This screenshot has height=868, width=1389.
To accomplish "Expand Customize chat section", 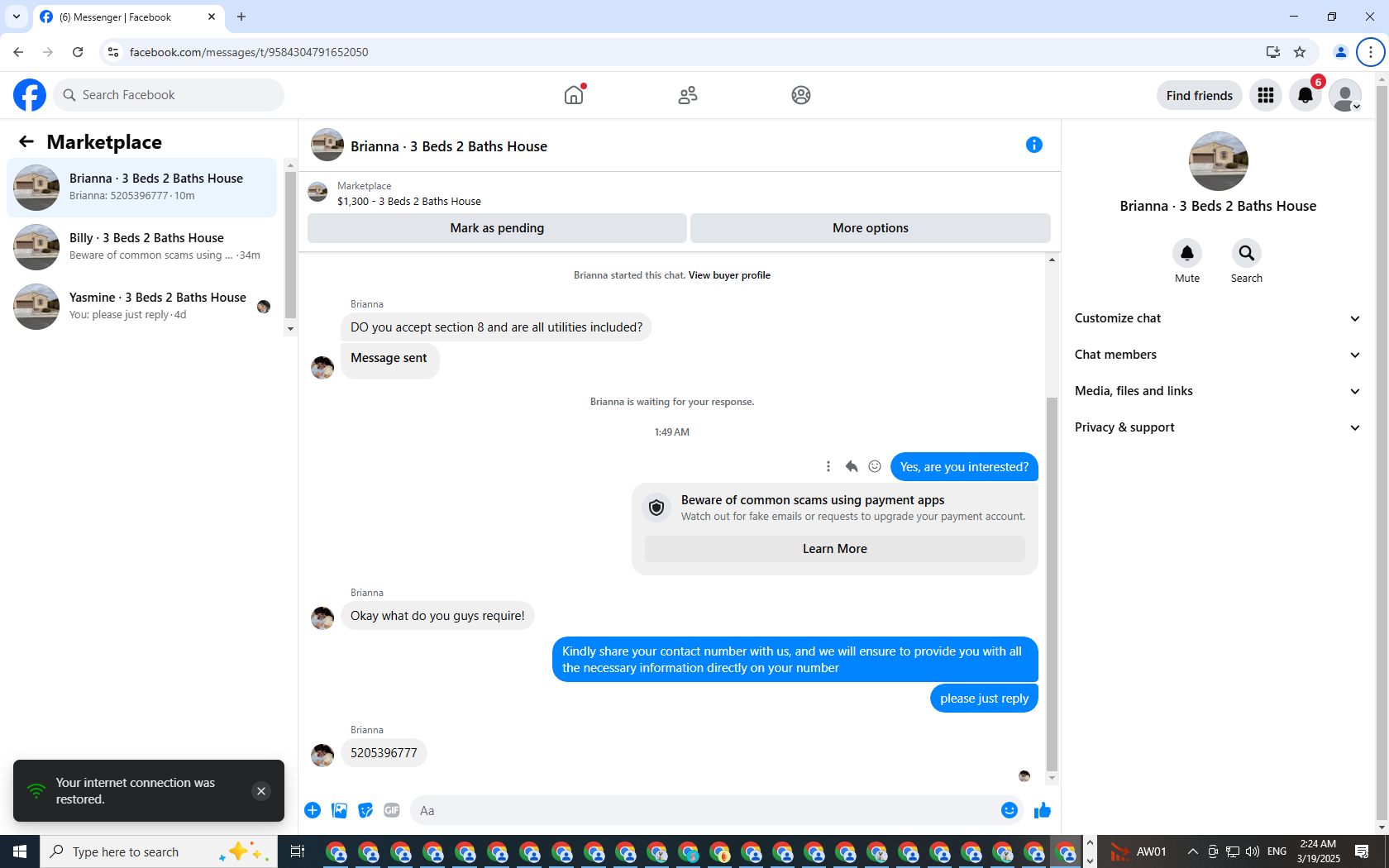I will point(1217,318).
